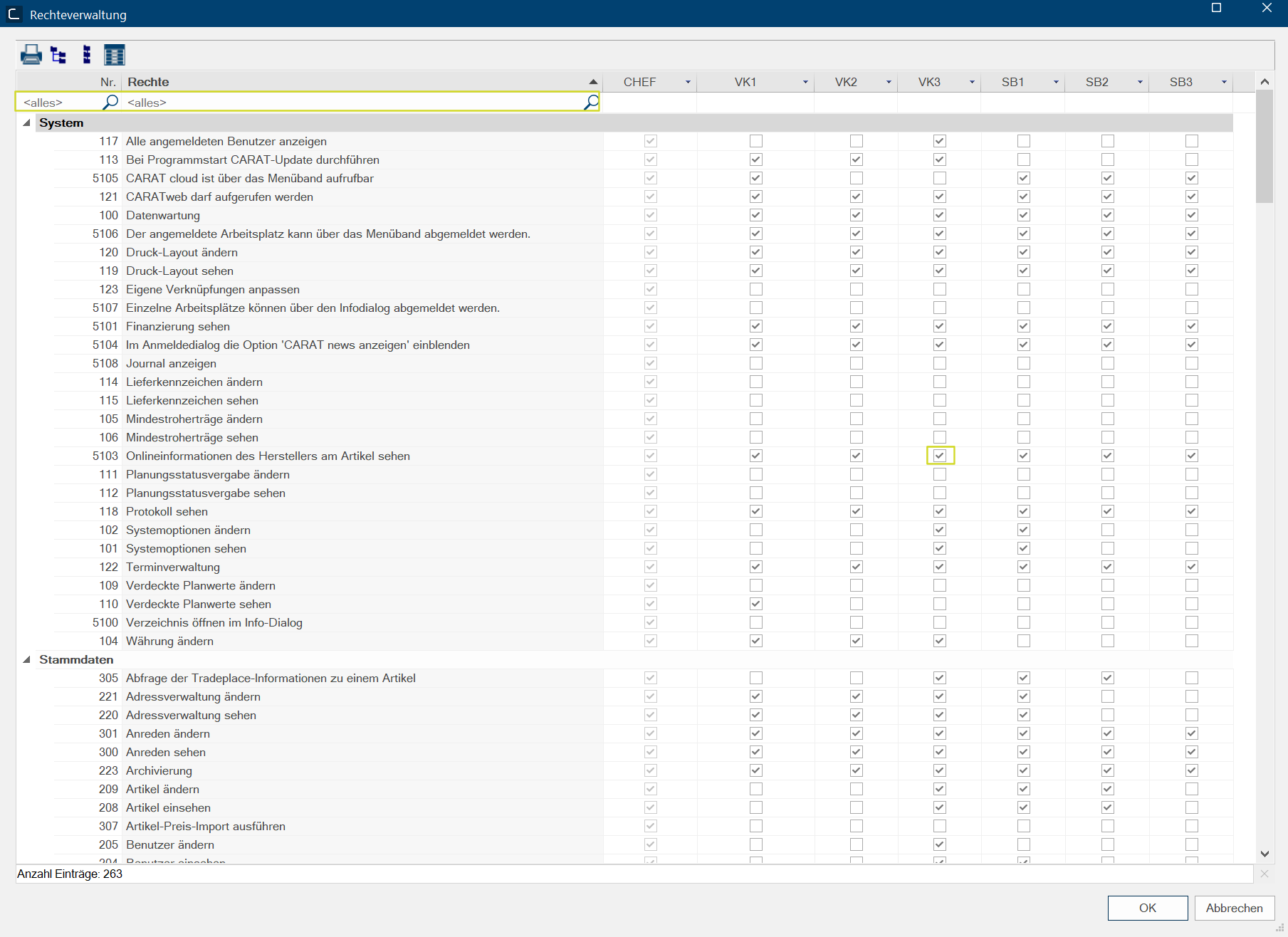This screenshot has width=1288, height=937.
Task: Click the printer icon in the toolbar
Action: point(31,55)
